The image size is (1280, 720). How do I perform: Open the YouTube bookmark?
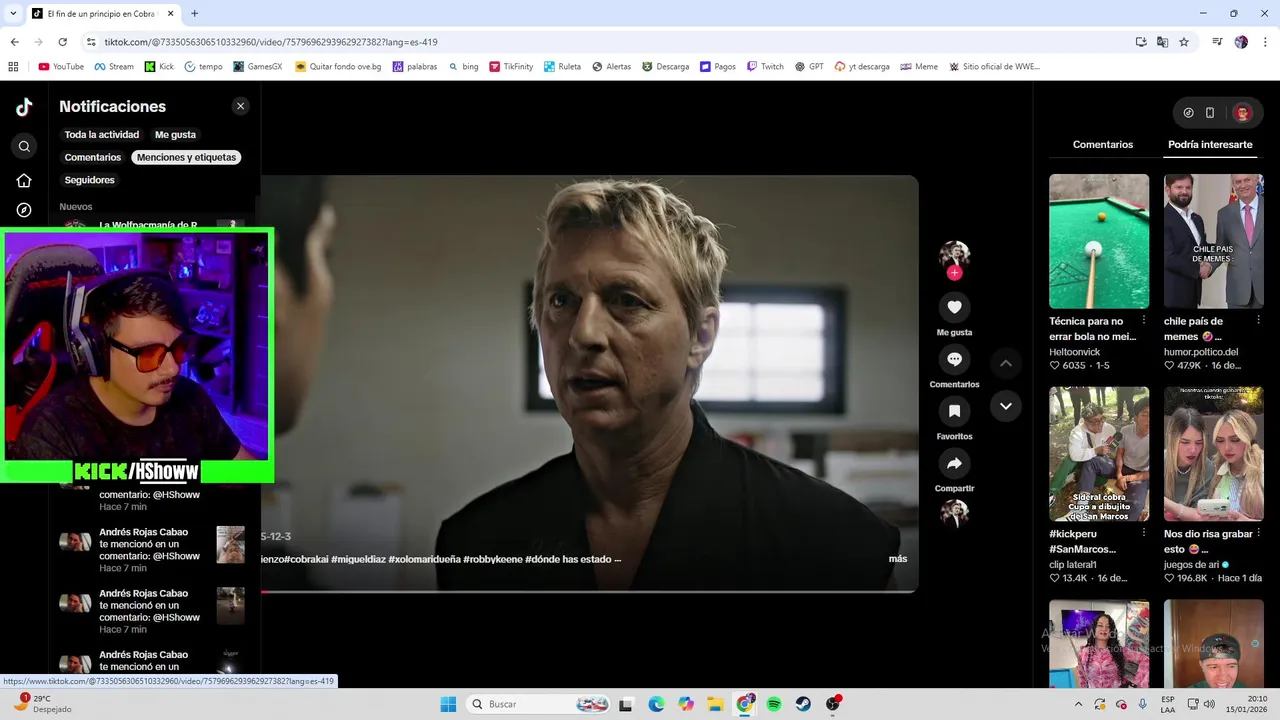point(61,67)
